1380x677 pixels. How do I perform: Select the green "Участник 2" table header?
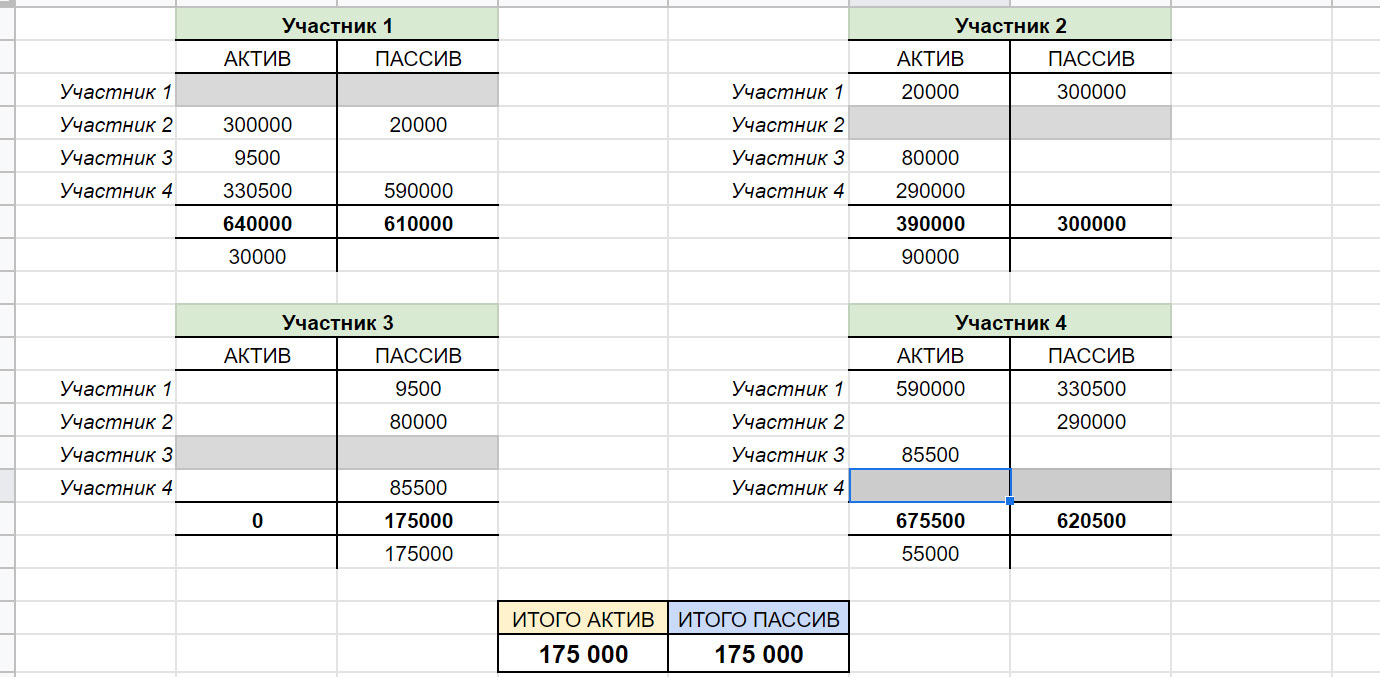coord(1010,26)
